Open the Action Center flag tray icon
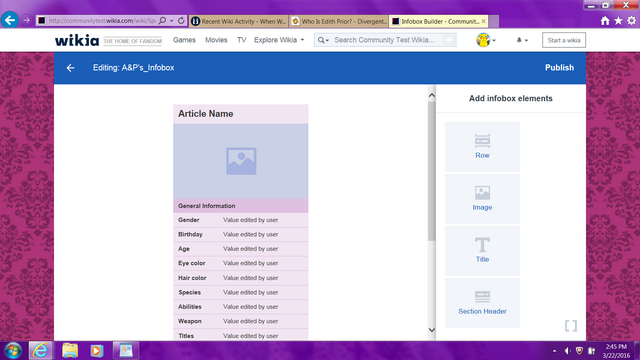 tap(591, 351)
